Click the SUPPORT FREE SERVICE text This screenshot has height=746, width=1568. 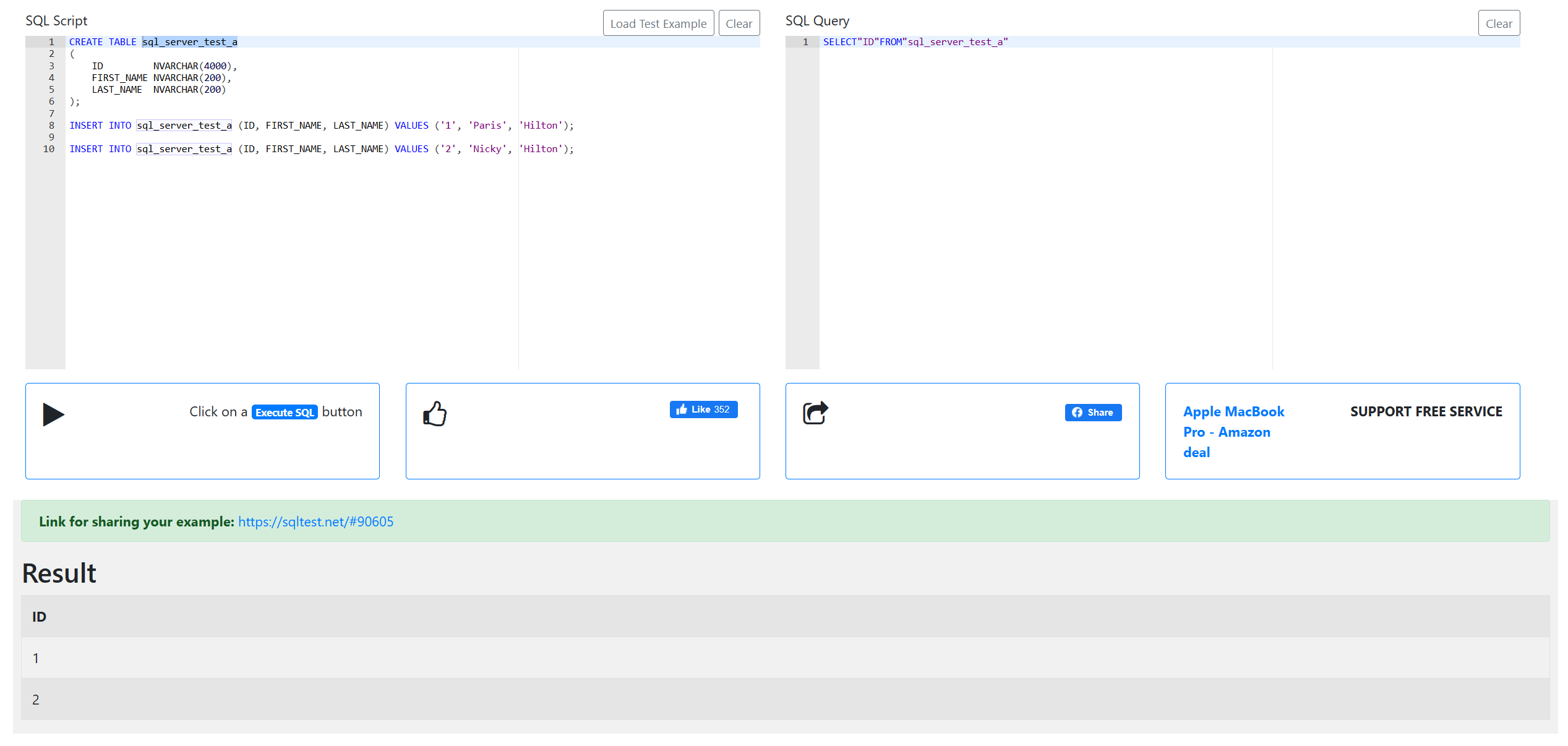[x=1426, y=412]
